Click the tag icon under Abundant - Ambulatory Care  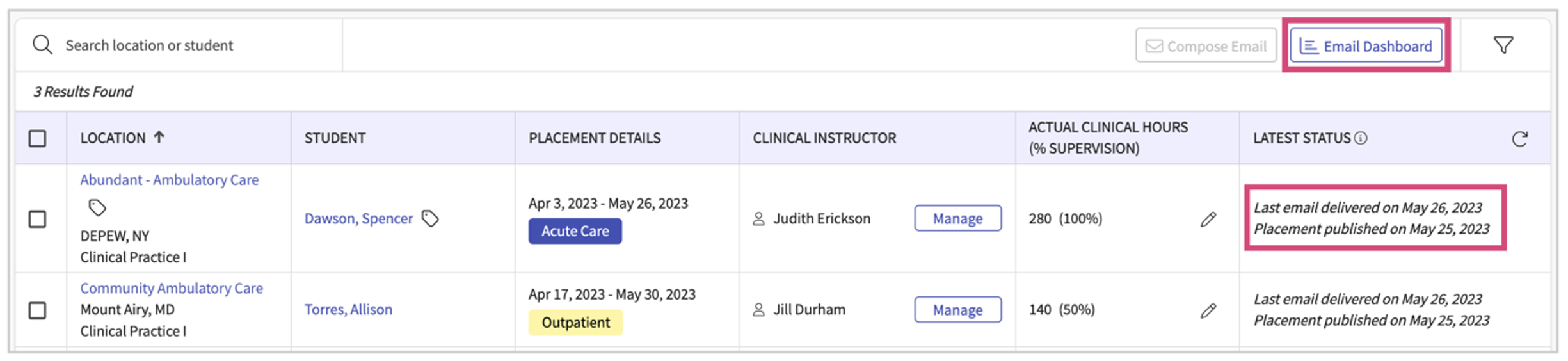coord(97,208)
